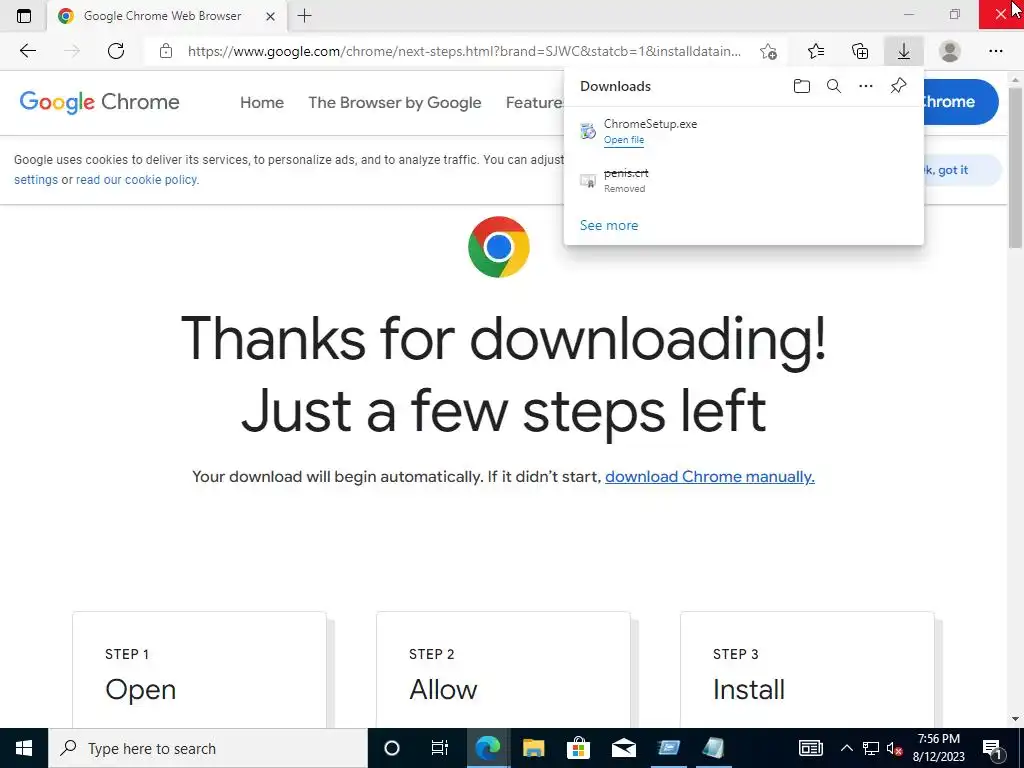The image size is (1024, 768).
Task: Open more options in Downloads panel
Action: (x=866, y=86)
